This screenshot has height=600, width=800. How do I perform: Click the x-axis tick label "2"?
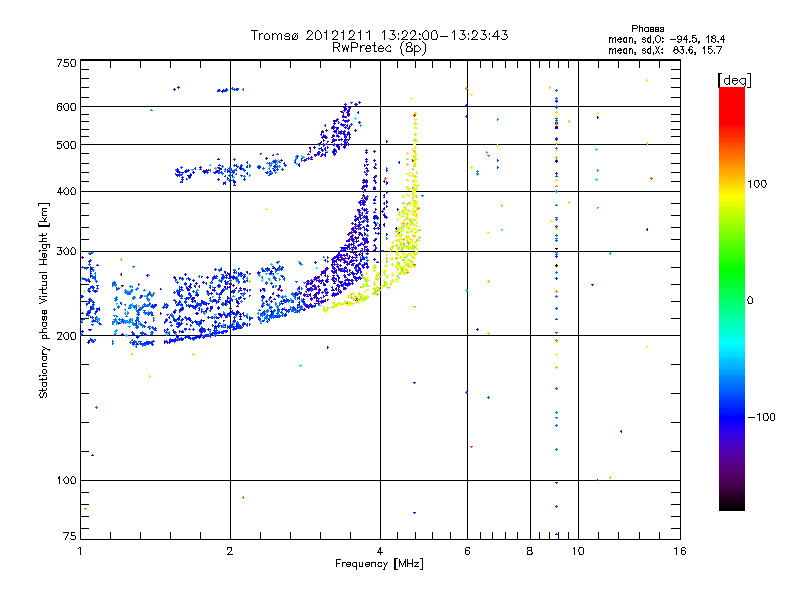(x=230, y=551)
